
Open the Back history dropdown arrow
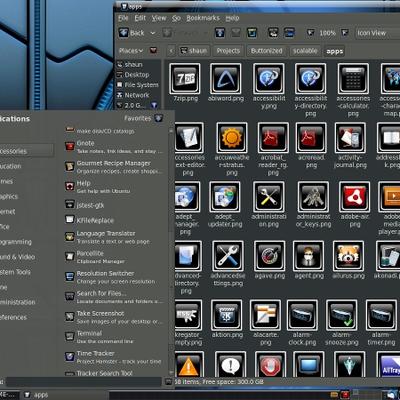pyautogui.click(x=153, y=33)
